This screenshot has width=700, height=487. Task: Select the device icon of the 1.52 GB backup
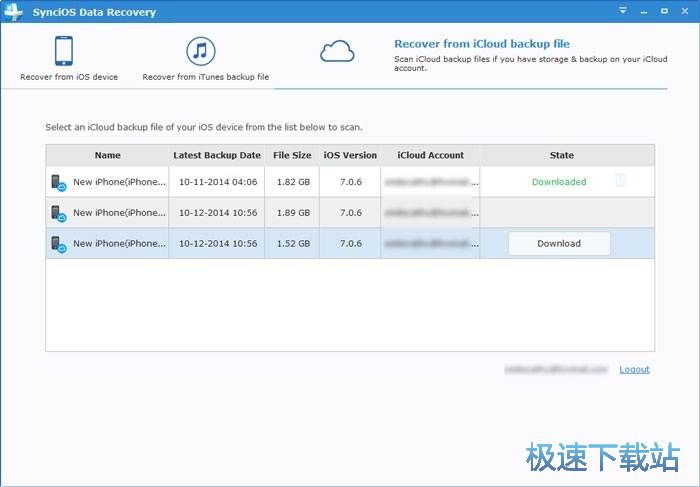pos(58,244)
